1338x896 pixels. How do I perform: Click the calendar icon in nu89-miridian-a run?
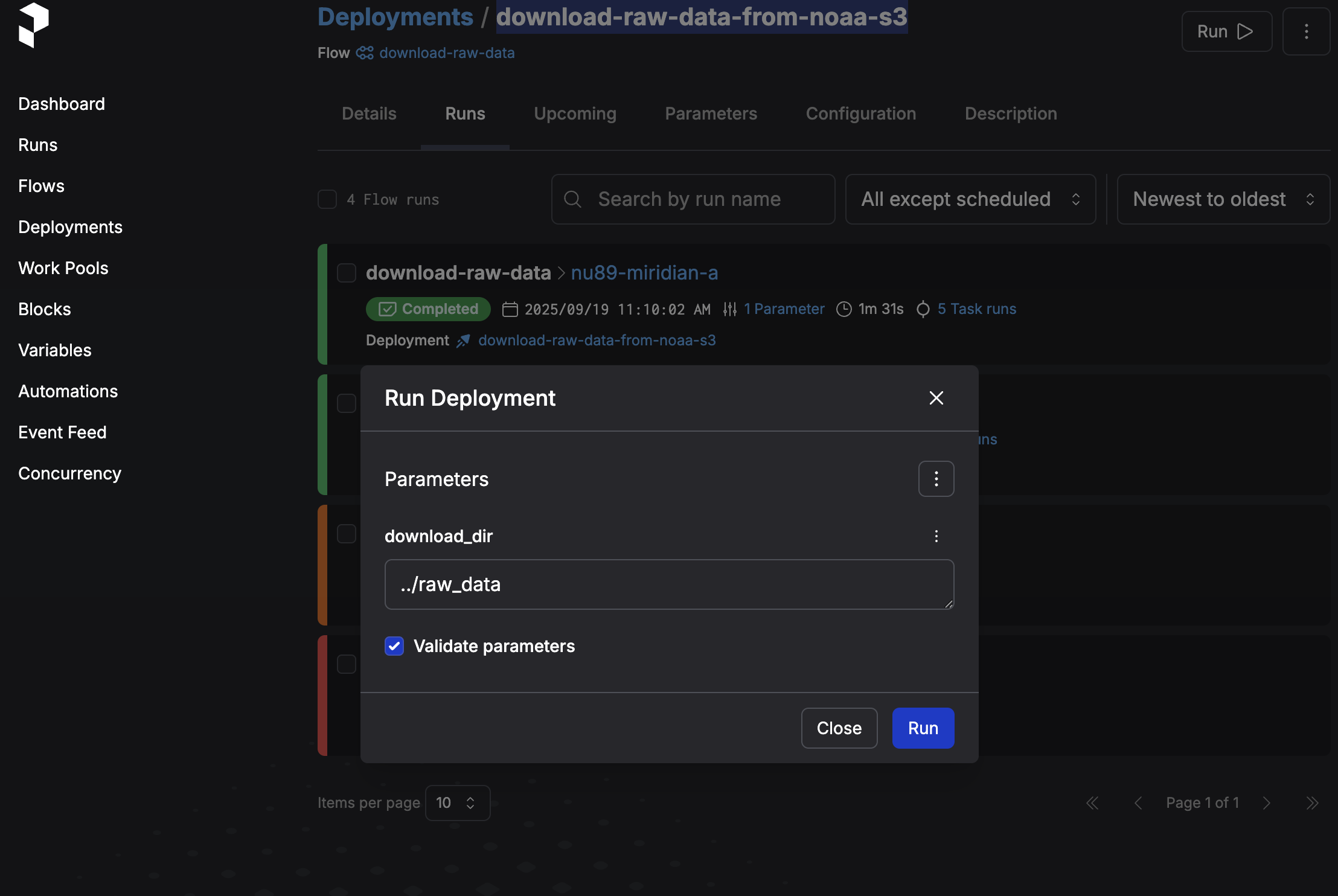point(510,309)
